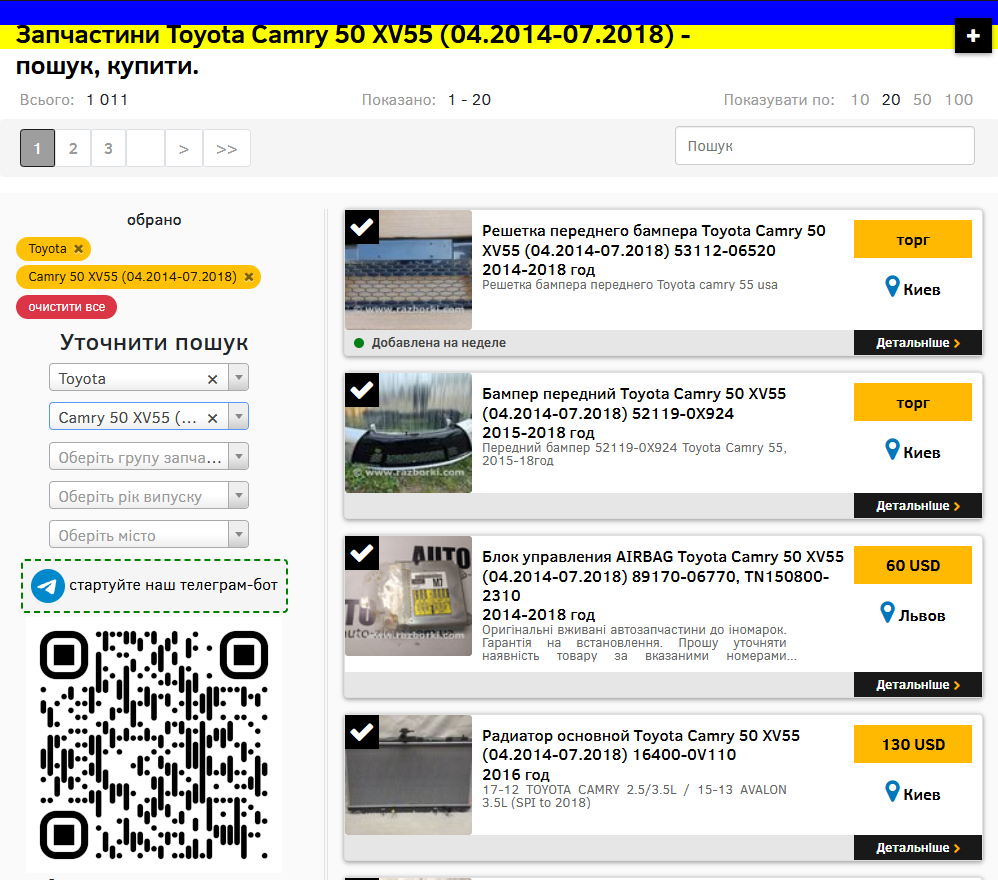Screen dimensions: 998x880
Task: Clear the Camry 50 XV55 model field
Action: pyautogui.click(x=213, y=418)
